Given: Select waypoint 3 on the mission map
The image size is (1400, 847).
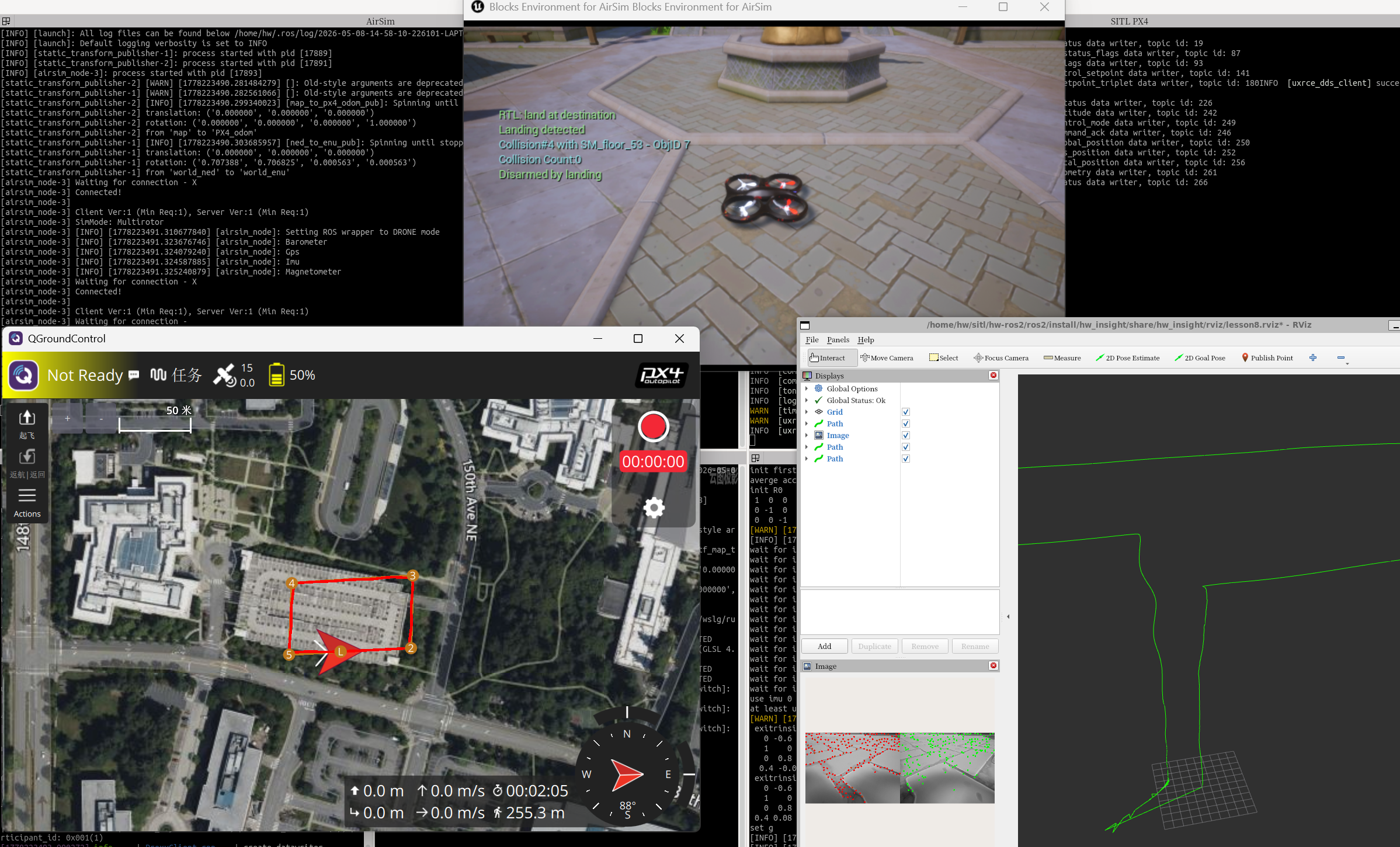Looking at the screenshot, I should point(412,575).
